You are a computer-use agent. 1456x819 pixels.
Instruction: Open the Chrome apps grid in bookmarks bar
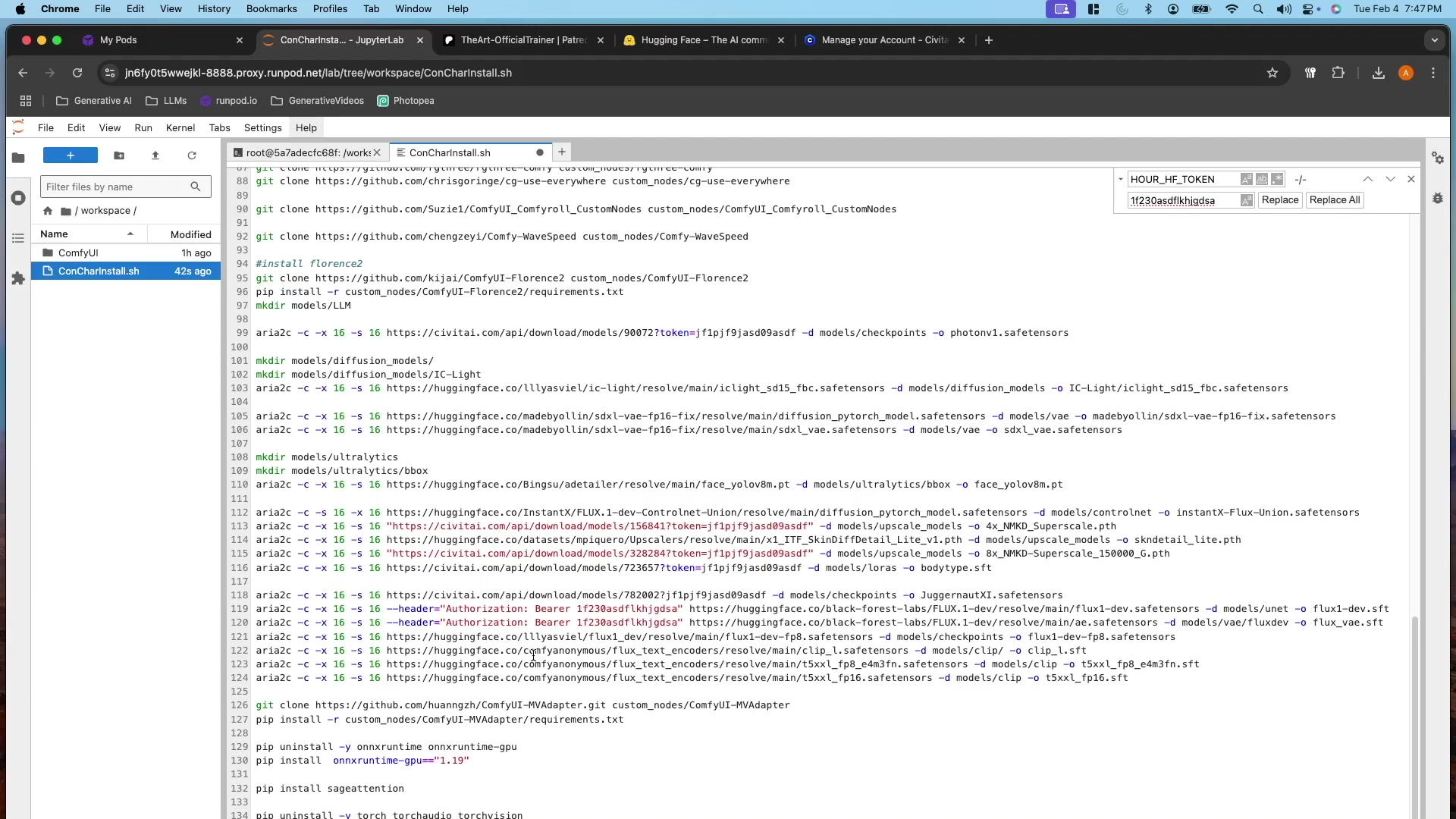[26, 101]
